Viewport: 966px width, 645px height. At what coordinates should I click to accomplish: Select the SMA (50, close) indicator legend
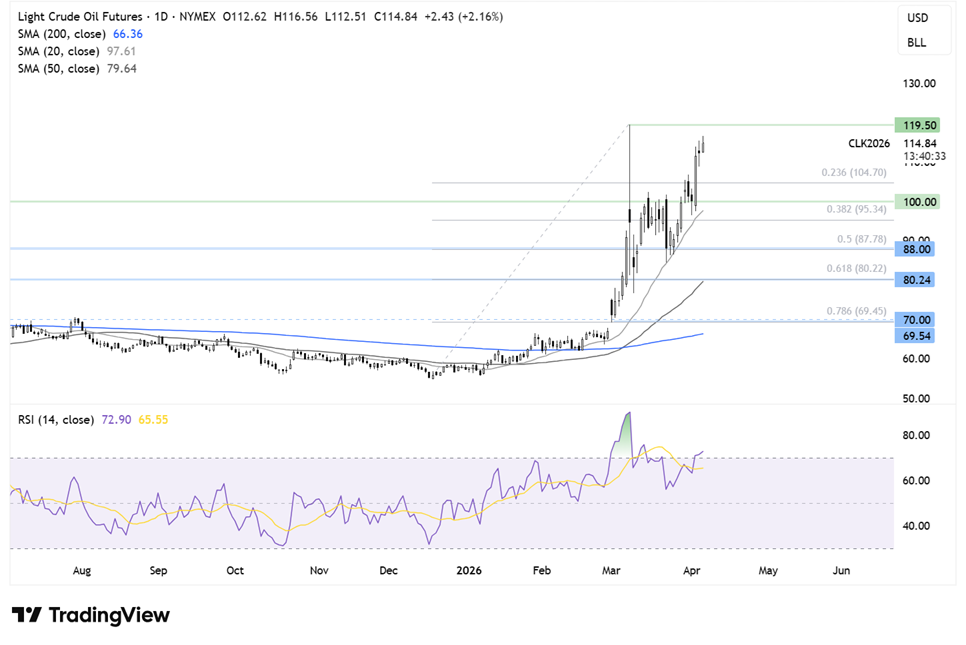[59, 69]
